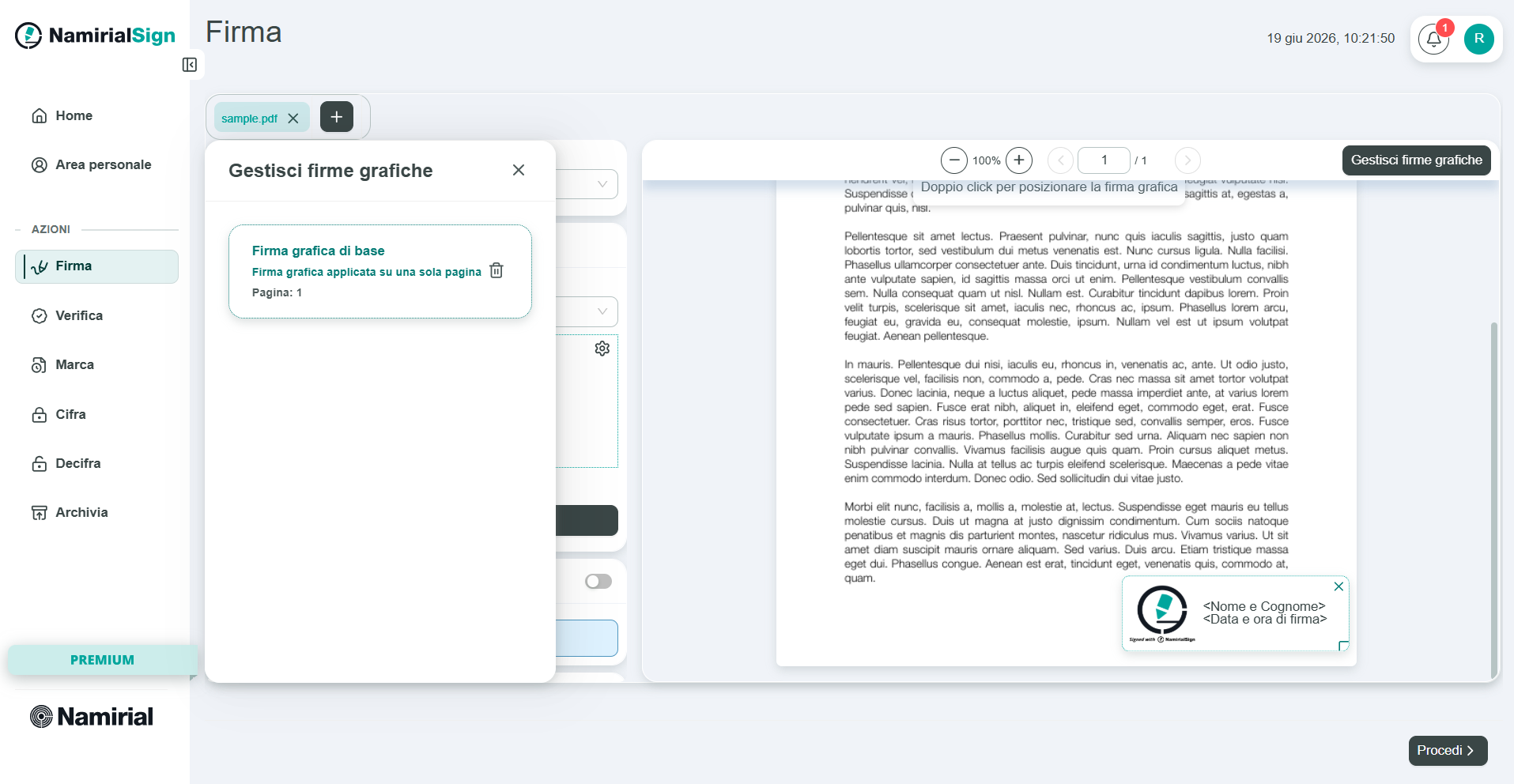The height and width of the screenshot is (784, 1514).
Task: Select Firma grafica di base card
Action: click(380, 272)
